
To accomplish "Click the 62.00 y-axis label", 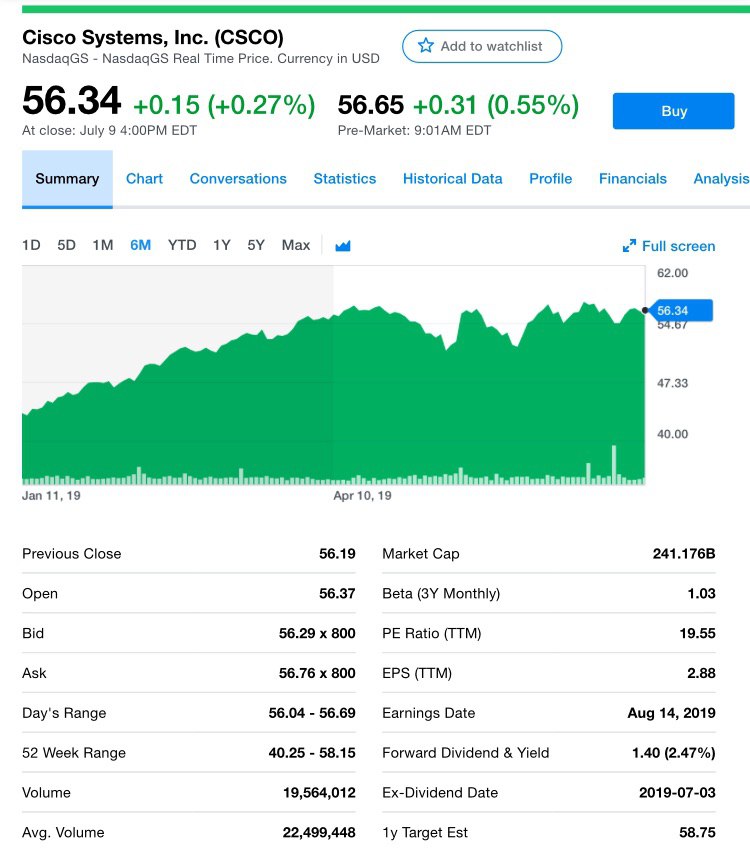I will pos(673,273).
